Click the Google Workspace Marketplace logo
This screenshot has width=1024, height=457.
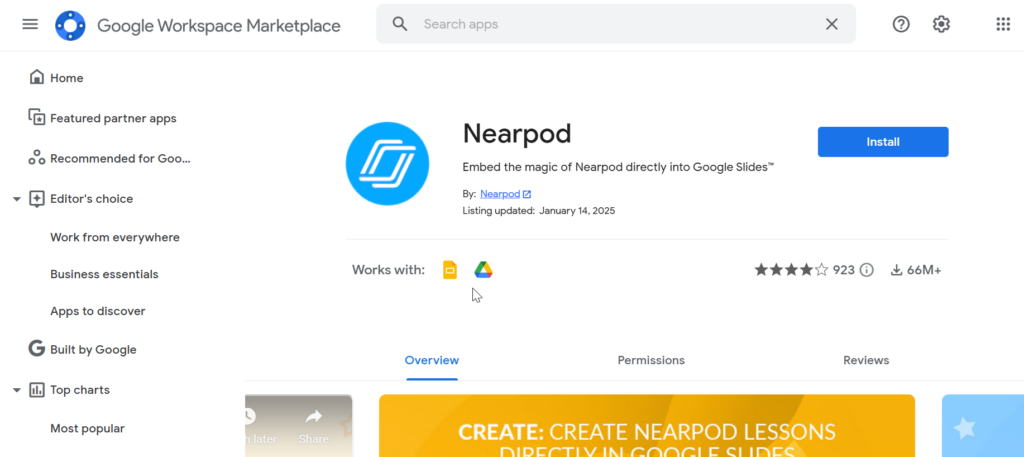pos(70,25)
